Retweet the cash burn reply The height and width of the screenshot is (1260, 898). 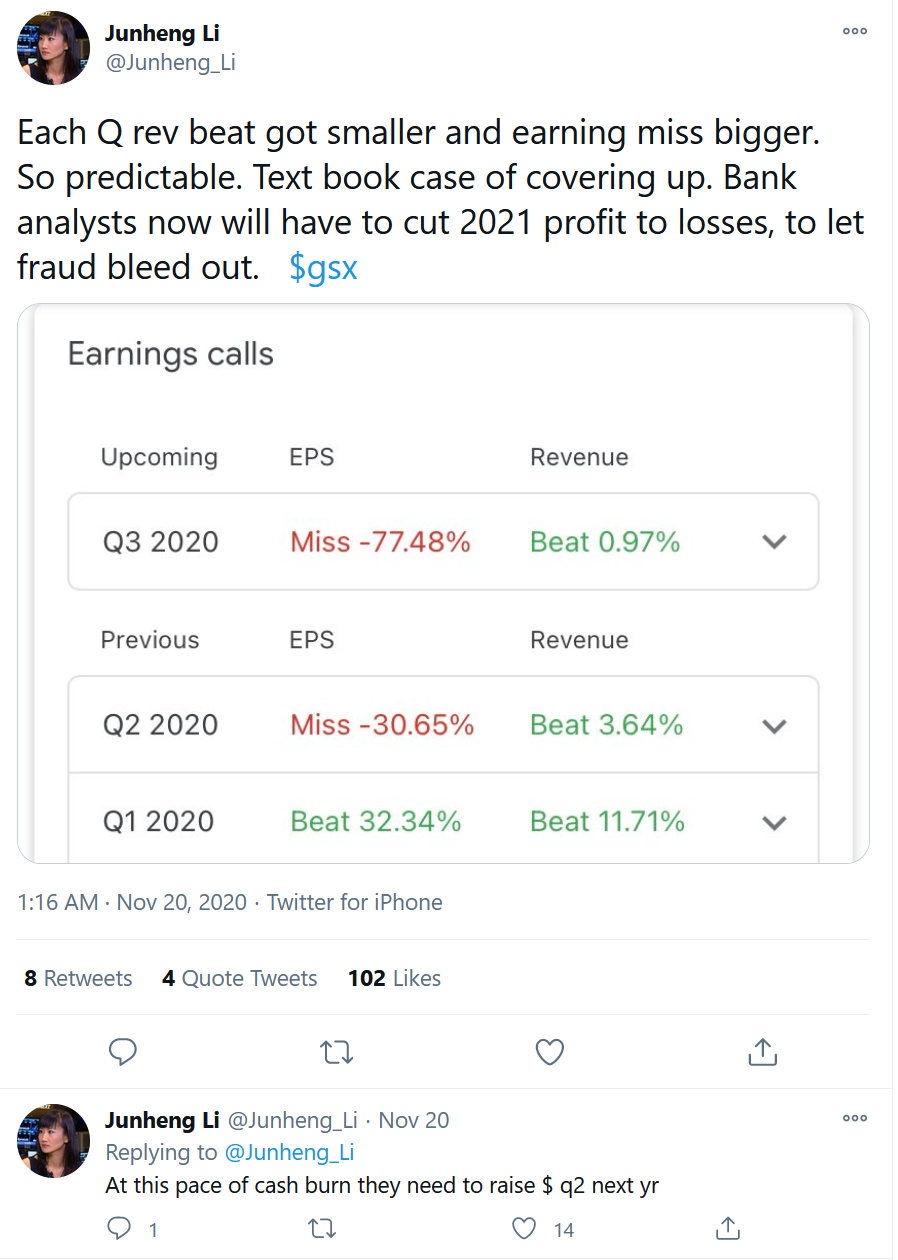click(x=323, y=1229)
